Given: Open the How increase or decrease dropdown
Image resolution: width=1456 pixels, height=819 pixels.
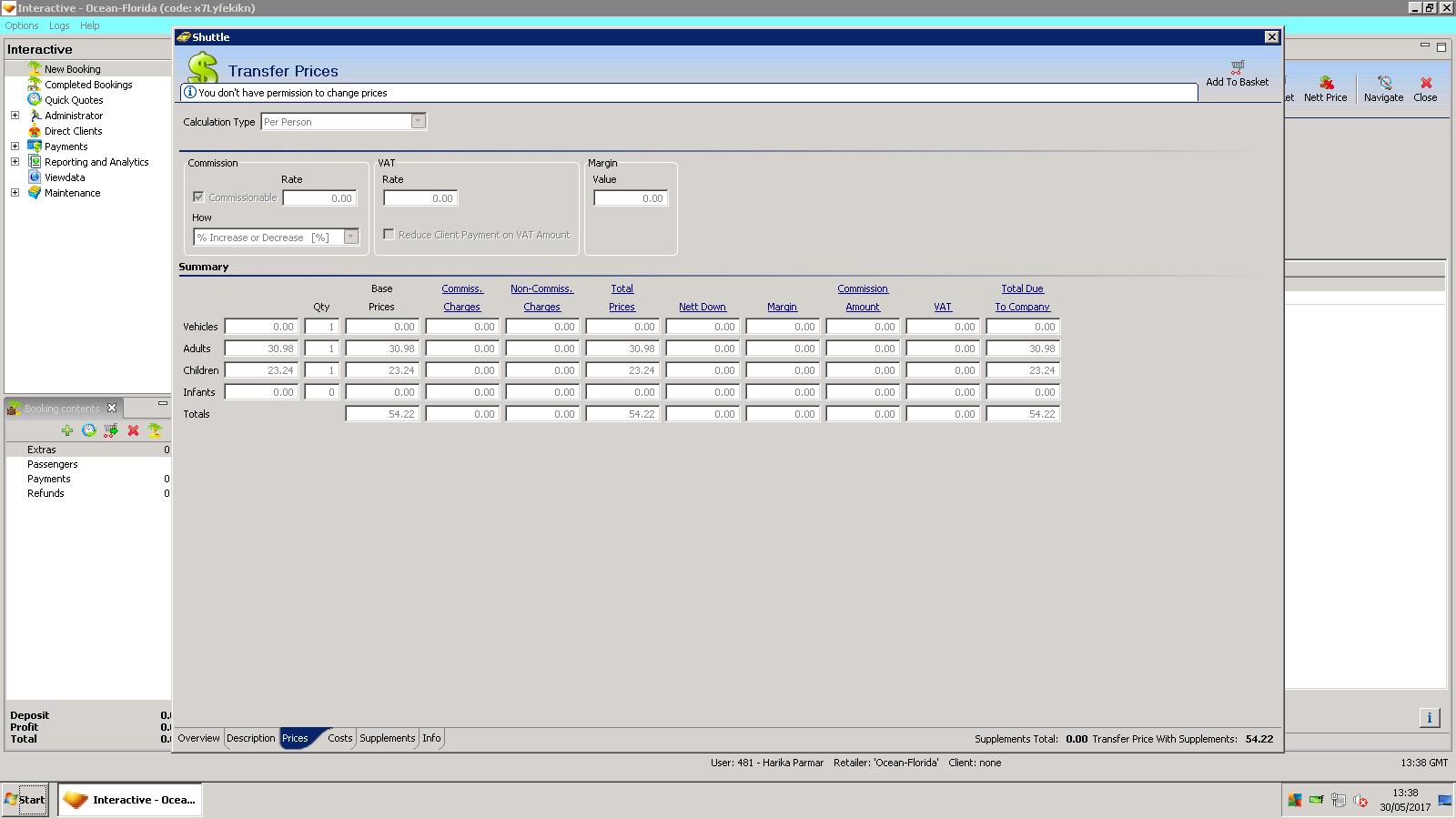Looking at the screenshot, I should pyautogui.click(x=350, y=238).
